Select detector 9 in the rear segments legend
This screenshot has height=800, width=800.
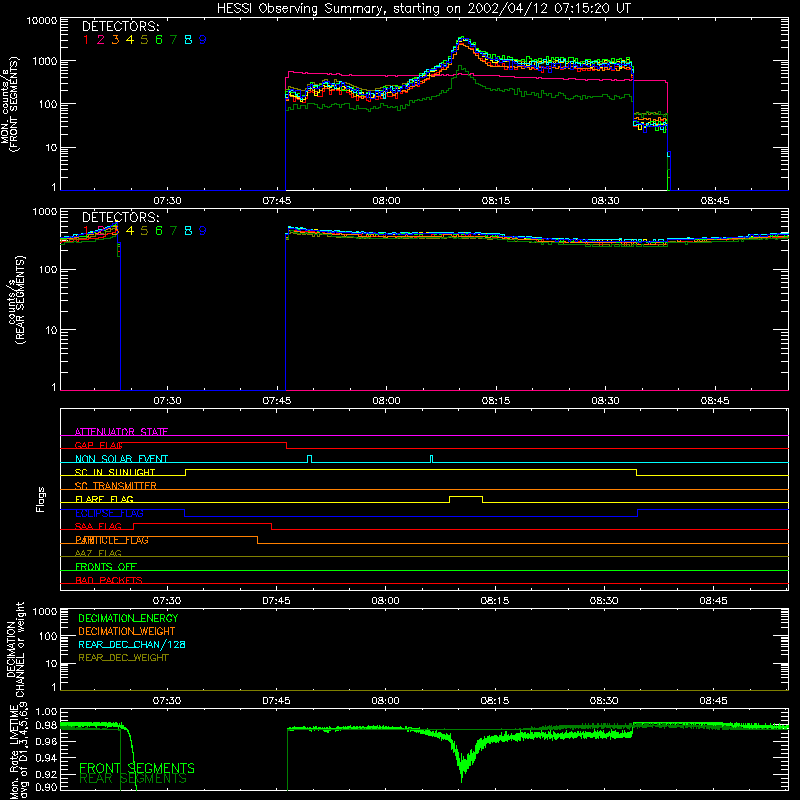[x=203, y=231]
